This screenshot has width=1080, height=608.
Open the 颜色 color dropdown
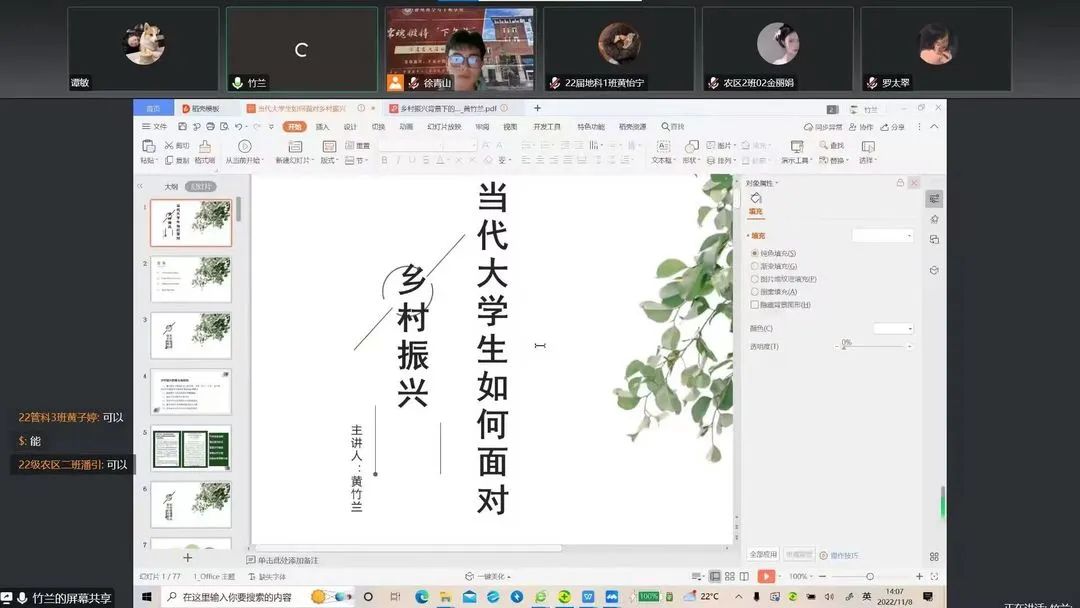(x=893, y=328)
